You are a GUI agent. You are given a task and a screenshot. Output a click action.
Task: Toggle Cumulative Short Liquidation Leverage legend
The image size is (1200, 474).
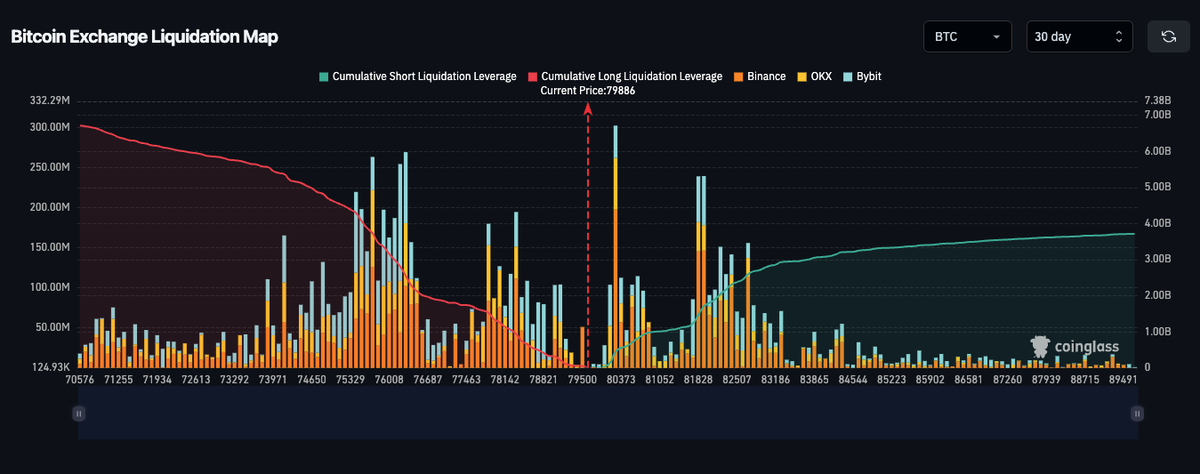[x=417, y=76]
